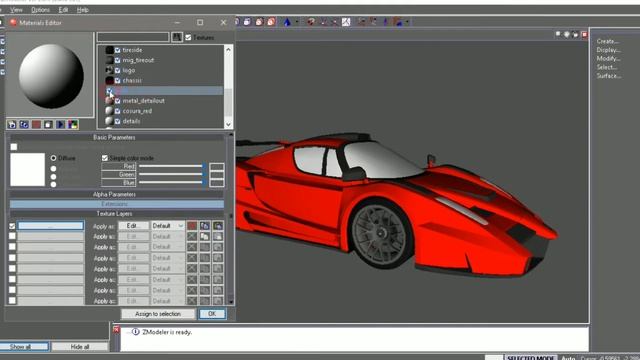The width and height of the screenshot is (640, 360).
Task: Click the load texture icon on the first layer row
Action: click(x=218, y=226)
